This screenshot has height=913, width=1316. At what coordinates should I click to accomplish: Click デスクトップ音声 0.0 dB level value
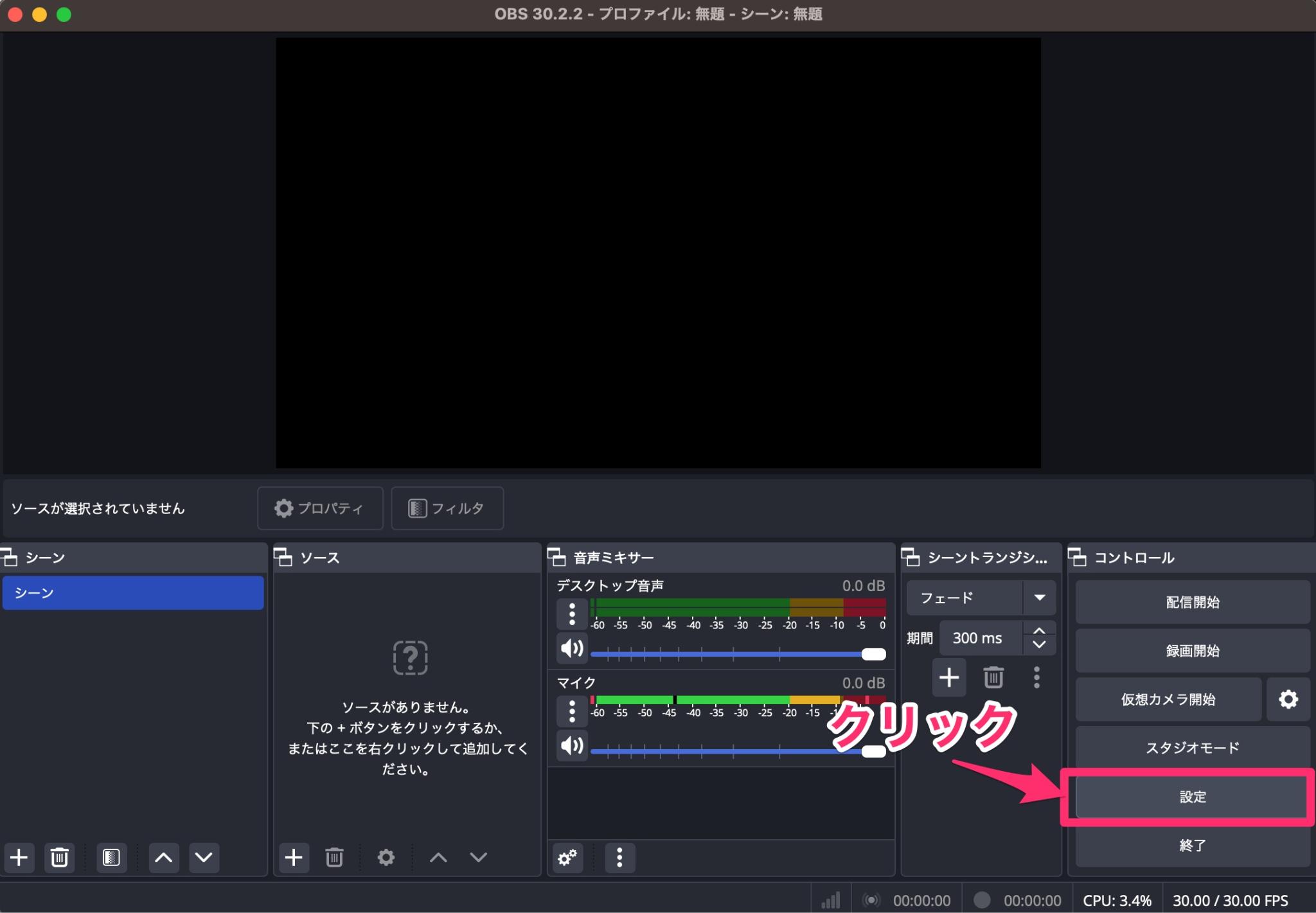pos(864,585)
